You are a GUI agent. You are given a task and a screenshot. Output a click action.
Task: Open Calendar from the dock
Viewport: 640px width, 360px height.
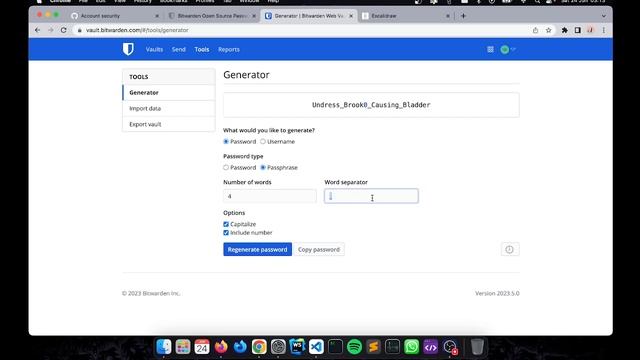coord(202,347)
